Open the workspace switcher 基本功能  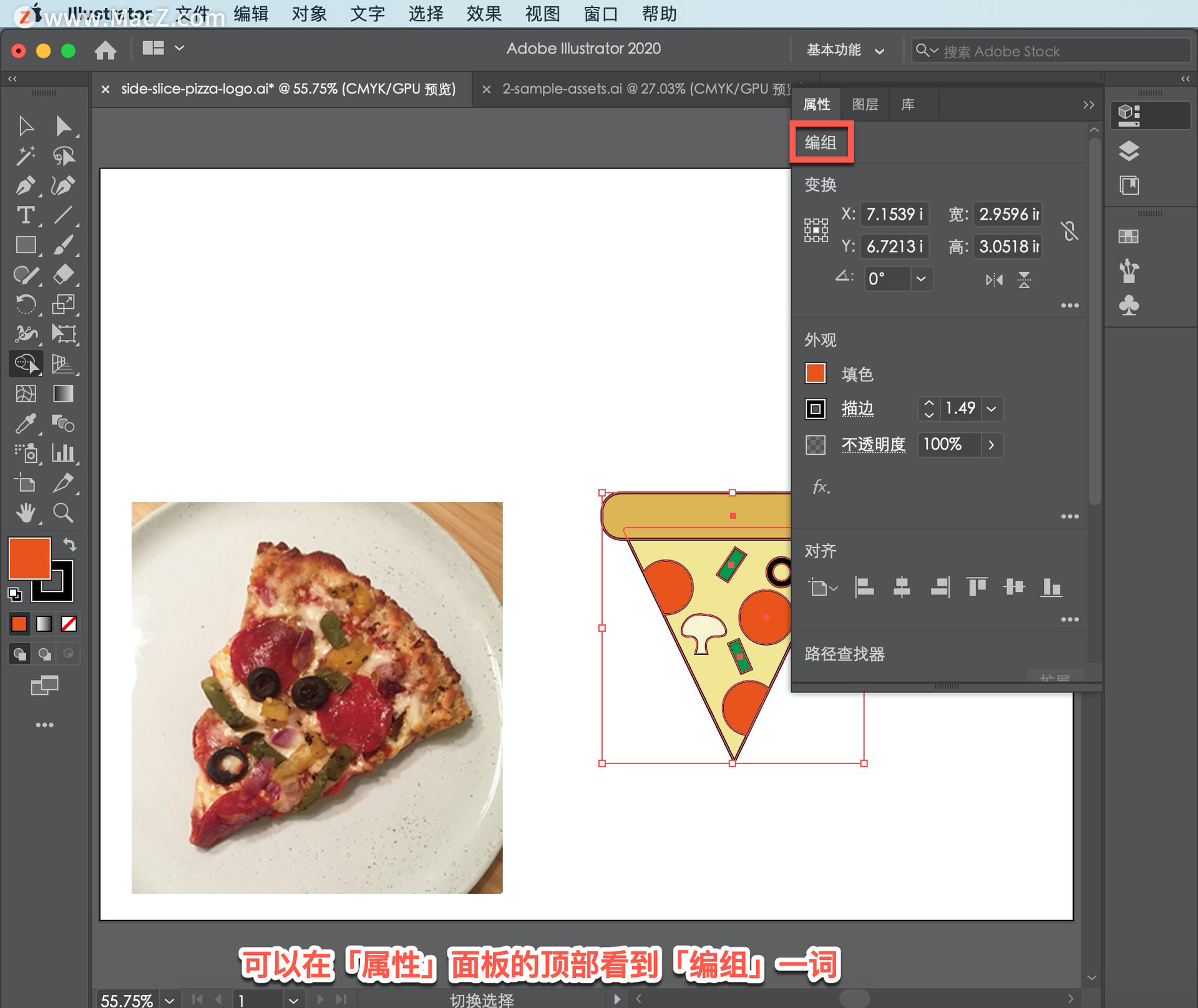click(845, 51)
